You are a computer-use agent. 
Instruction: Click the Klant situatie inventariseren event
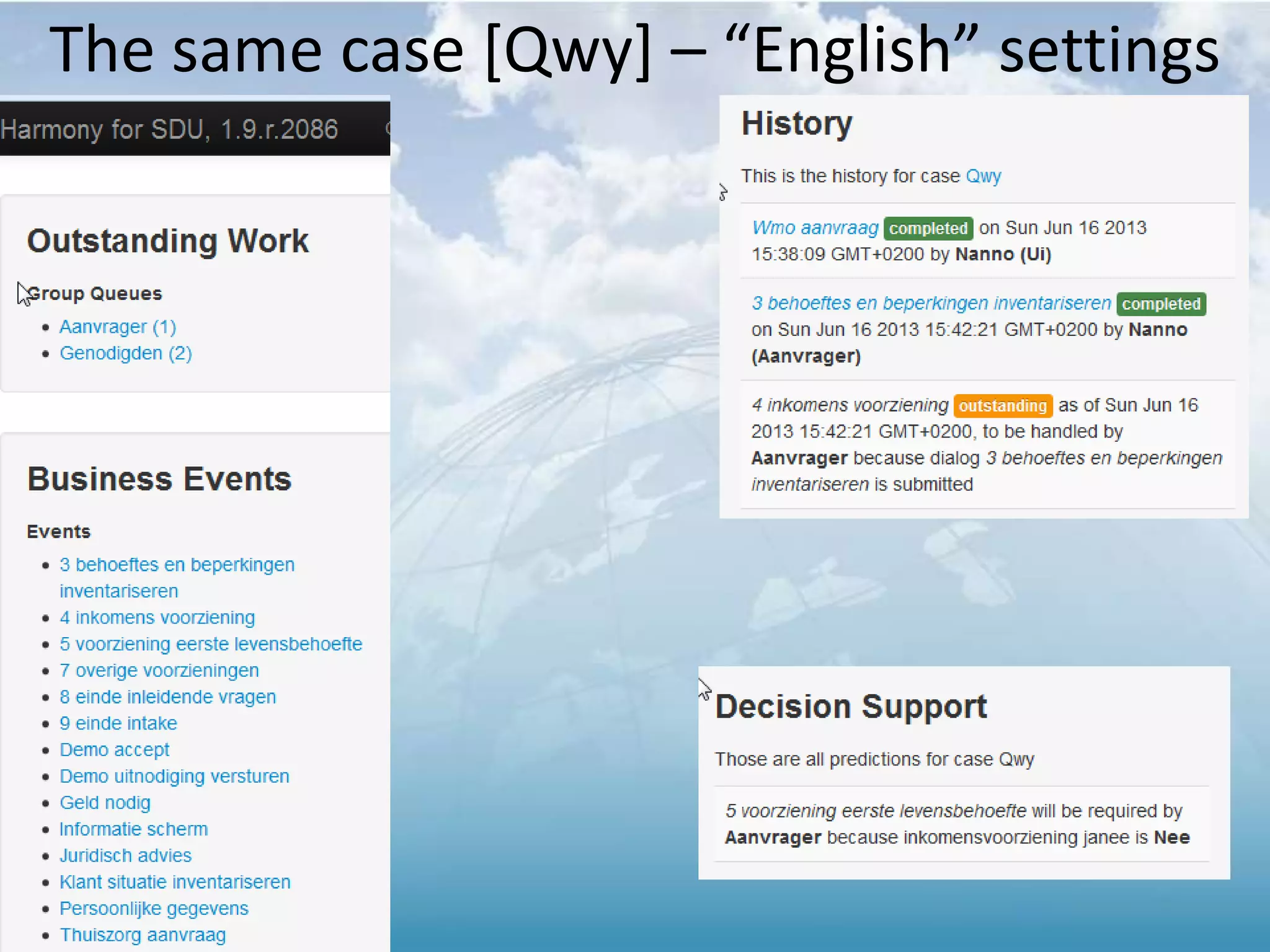pyautogui.click(x=175, y=882)
